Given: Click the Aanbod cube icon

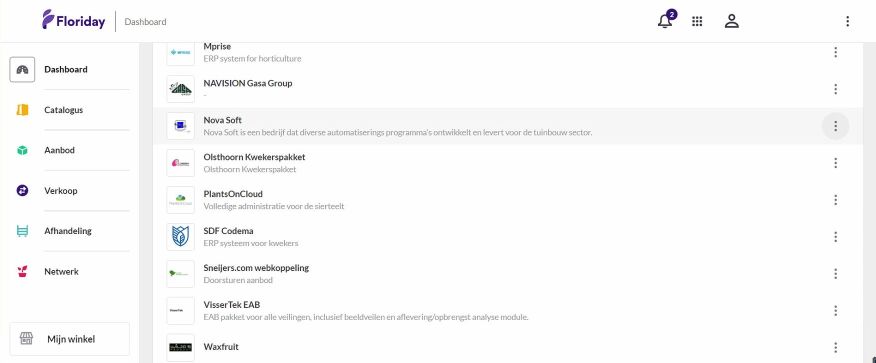Looking at the screenshot, I should [22, 150].
